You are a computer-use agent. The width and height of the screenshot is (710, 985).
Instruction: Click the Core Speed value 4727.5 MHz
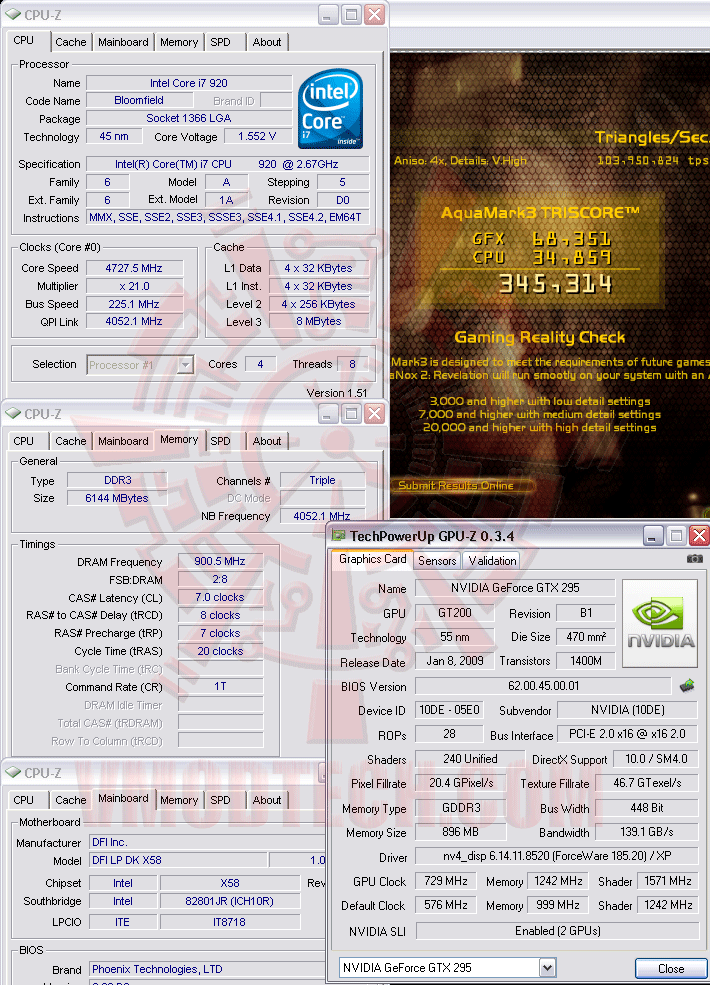tap(134, 268)
